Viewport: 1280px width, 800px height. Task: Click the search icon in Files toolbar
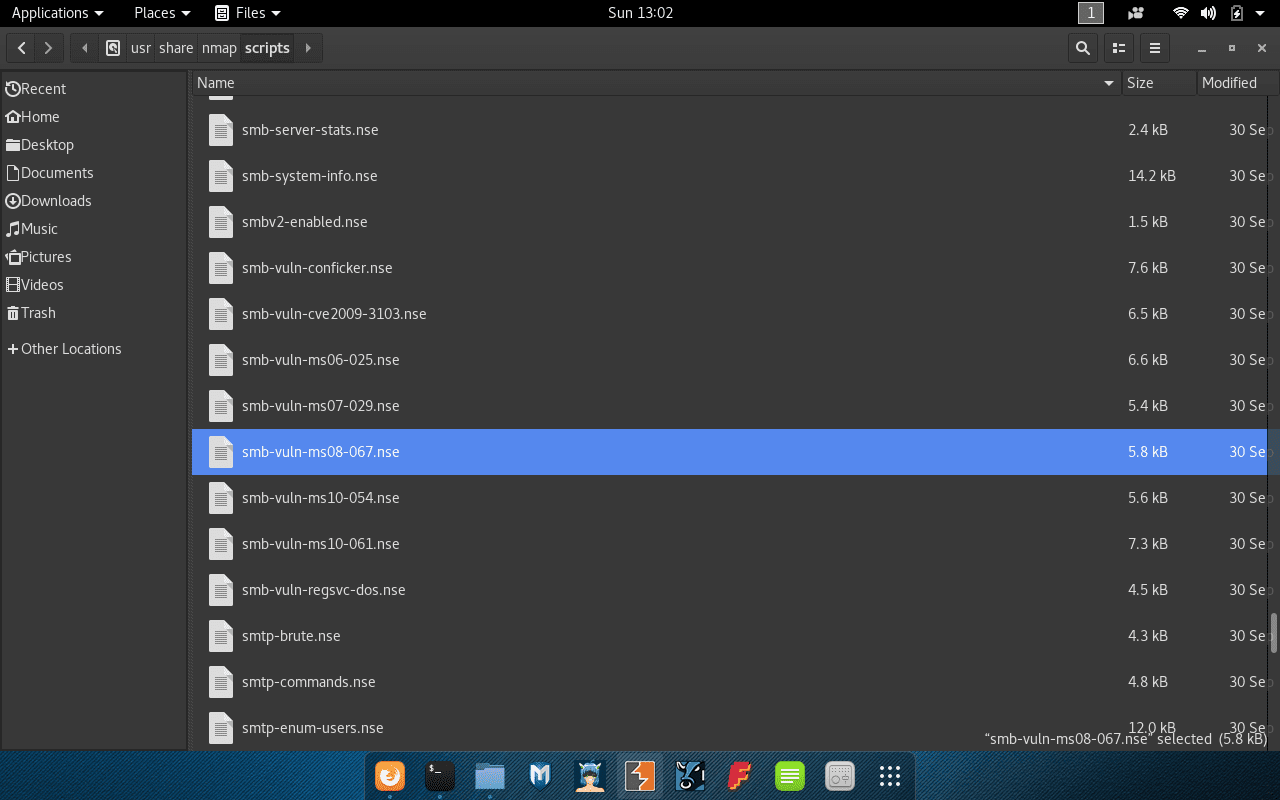click(x=1082, y=48)
